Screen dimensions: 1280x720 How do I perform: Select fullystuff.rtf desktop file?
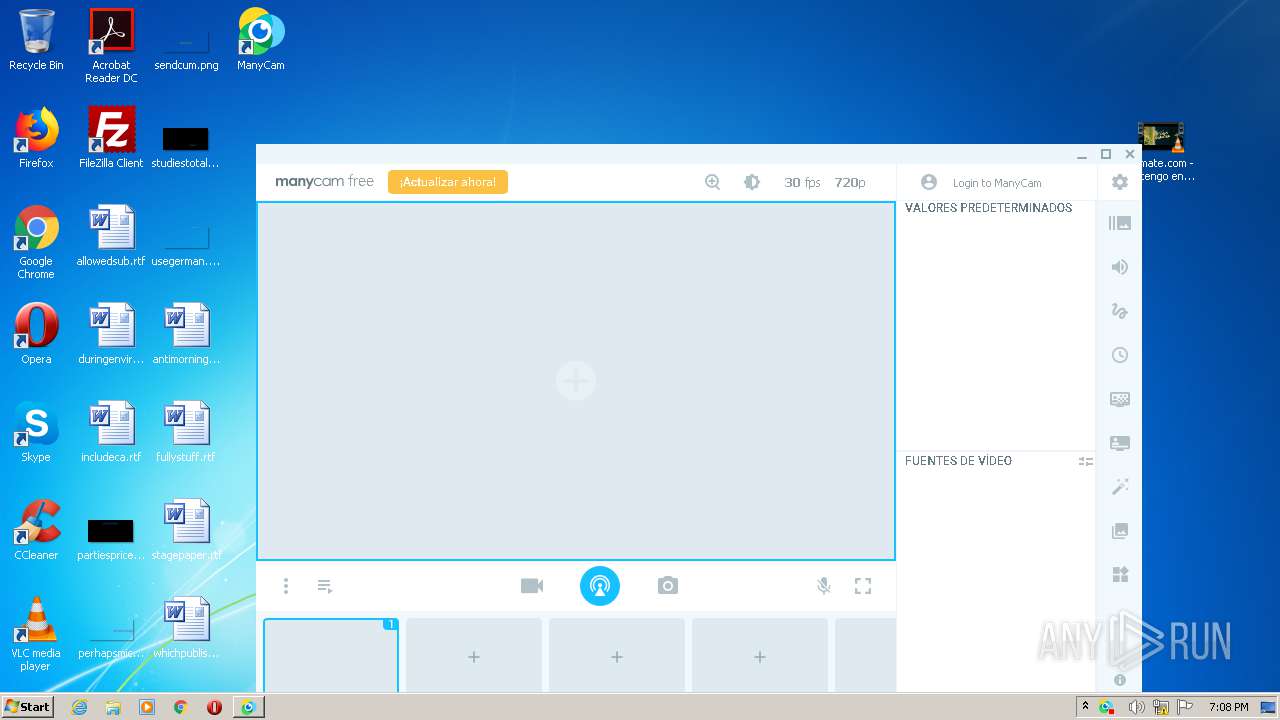186,432
